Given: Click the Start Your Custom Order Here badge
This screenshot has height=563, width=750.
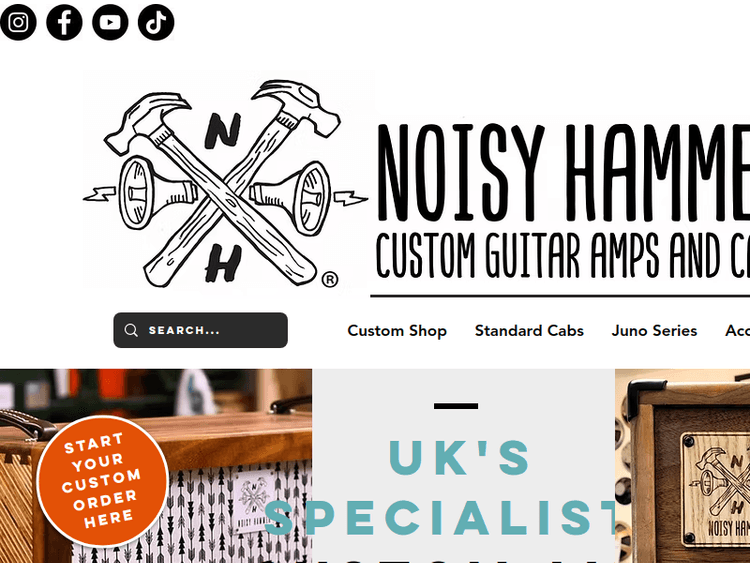Looking at the screenshot, I should pos(102,481).
